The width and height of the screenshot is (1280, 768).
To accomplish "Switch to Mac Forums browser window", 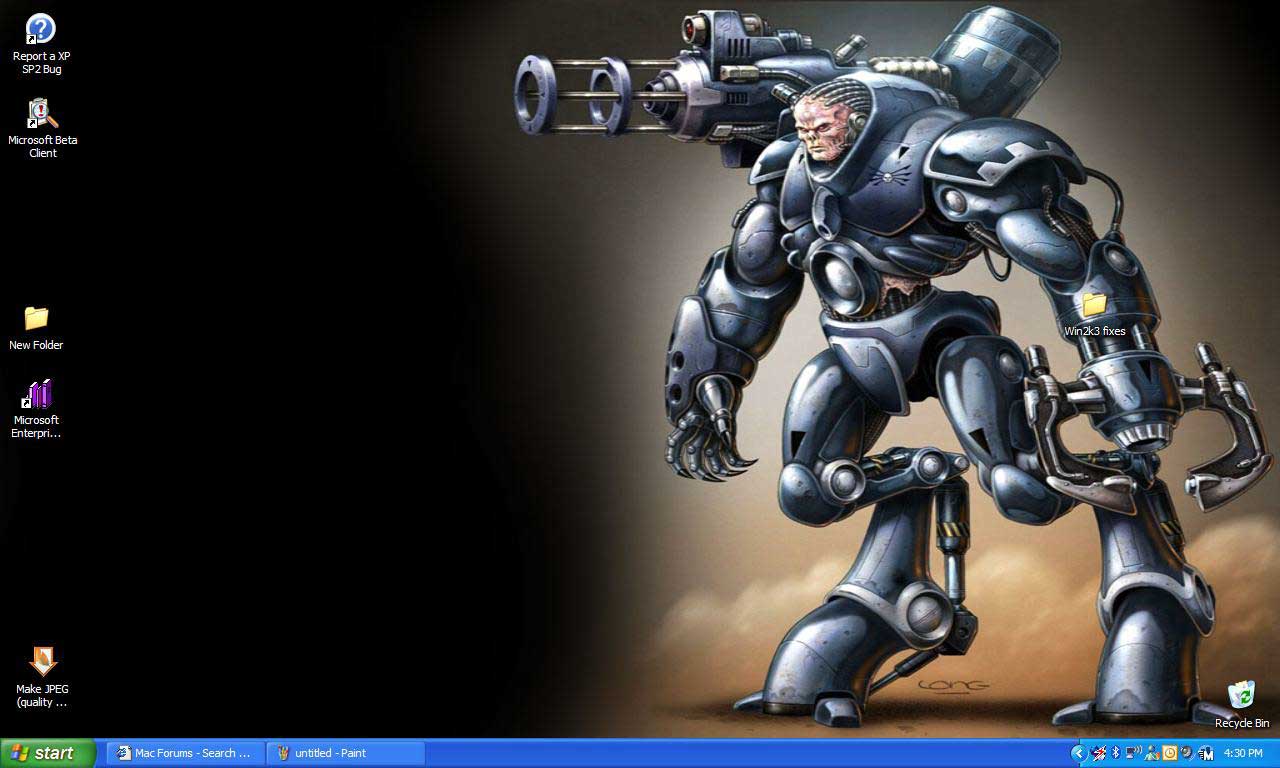I will coord(185,753).
